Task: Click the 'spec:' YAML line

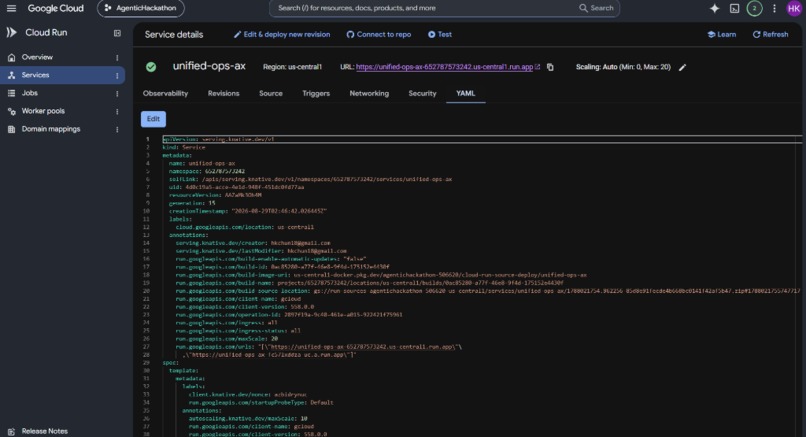Action: coord(170,363)
